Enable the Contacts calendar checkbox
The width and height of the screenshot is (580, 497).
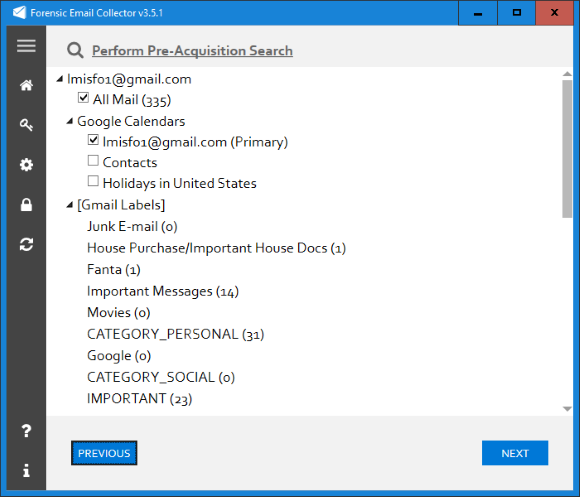(93, 160)
